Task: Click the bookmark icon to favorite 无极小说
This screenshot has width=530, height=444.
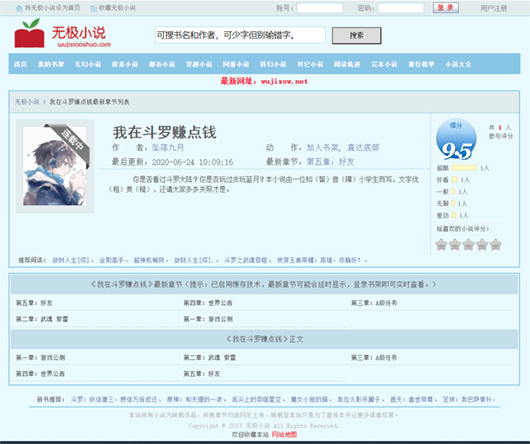Action: pos(94,8)
